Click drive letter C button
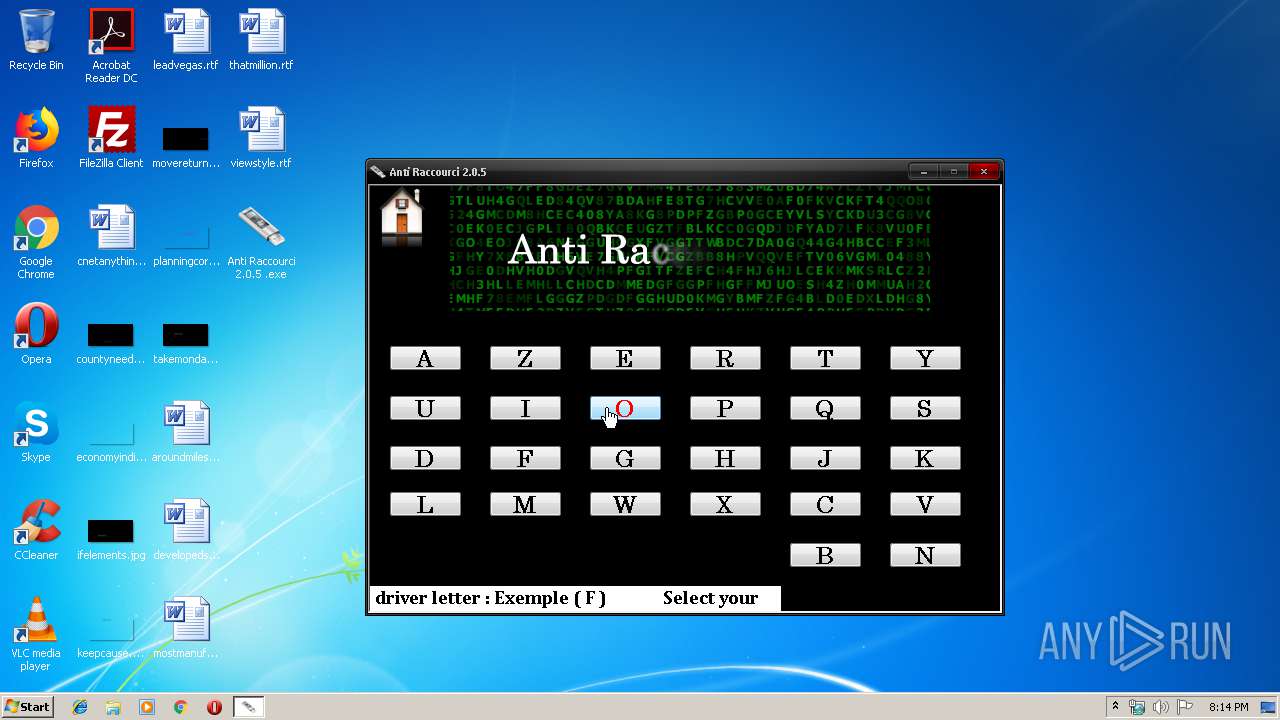Image resolution: width=1280 pixels, height=720 pixels. [825, 505]
